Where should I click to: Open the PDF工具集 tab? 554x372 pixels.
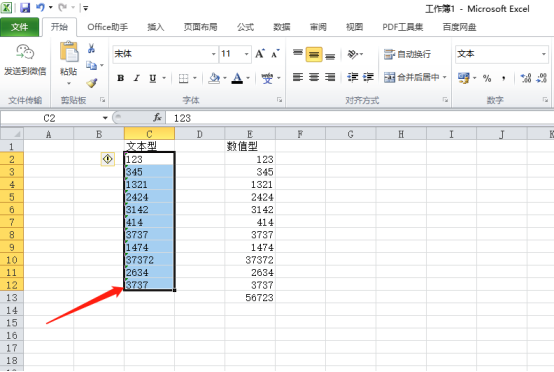click(403, 27)
